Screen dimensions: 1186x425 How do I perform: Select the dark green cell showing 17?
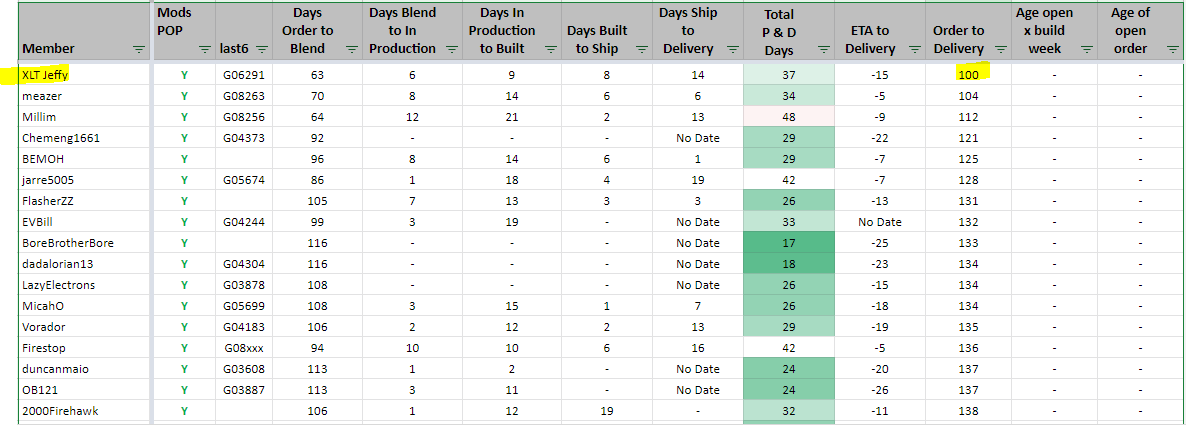point(787,243)
